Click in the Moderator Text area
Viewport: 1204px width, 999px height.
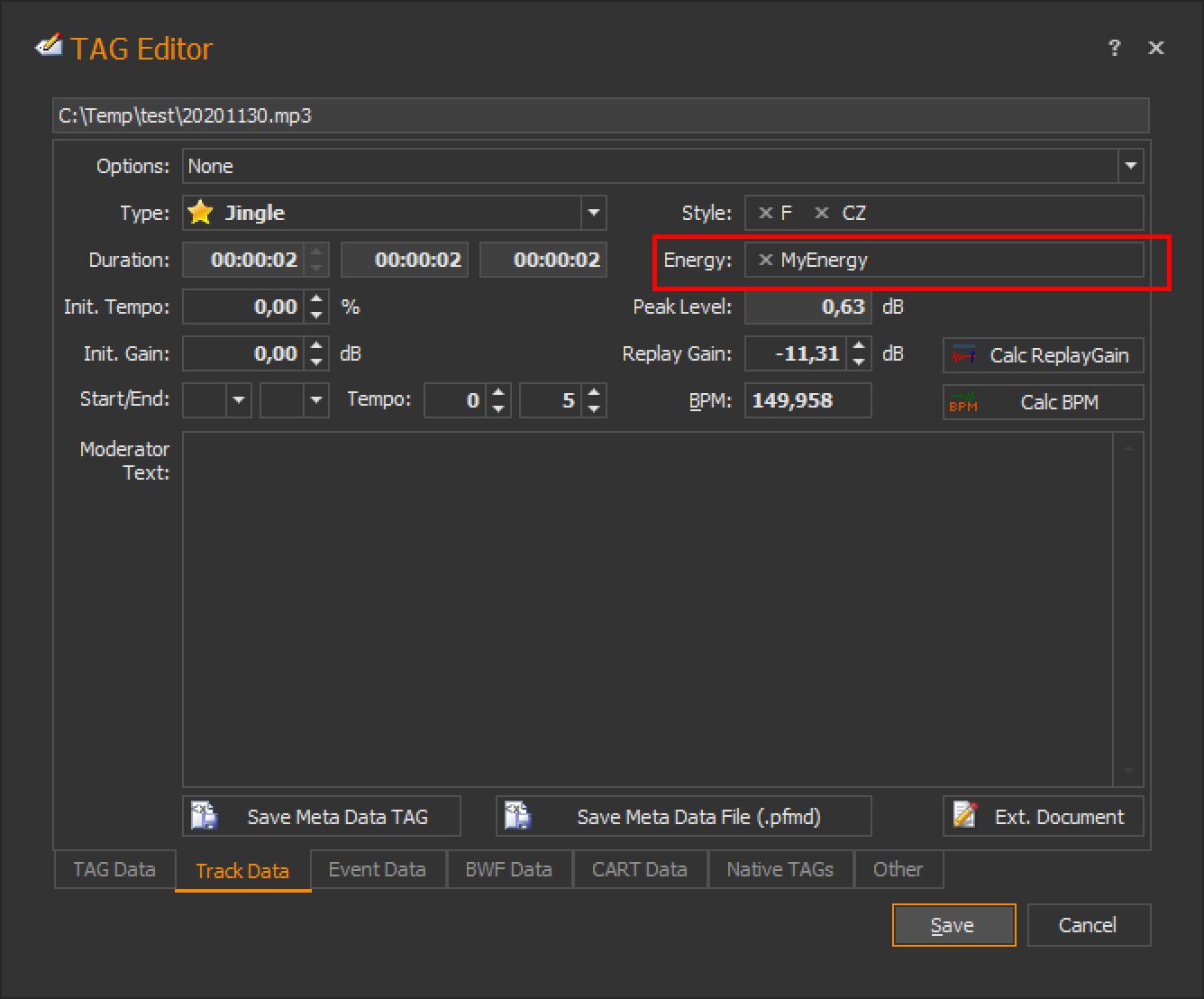click(647, 609)
